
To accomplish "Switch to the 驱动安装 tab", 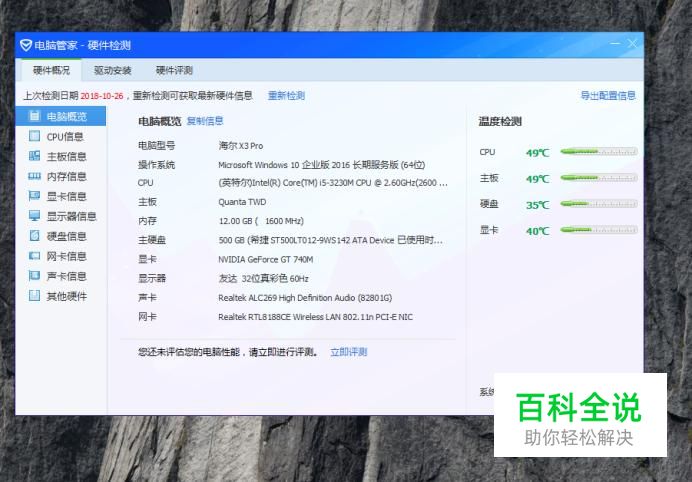I will point(113,70).
